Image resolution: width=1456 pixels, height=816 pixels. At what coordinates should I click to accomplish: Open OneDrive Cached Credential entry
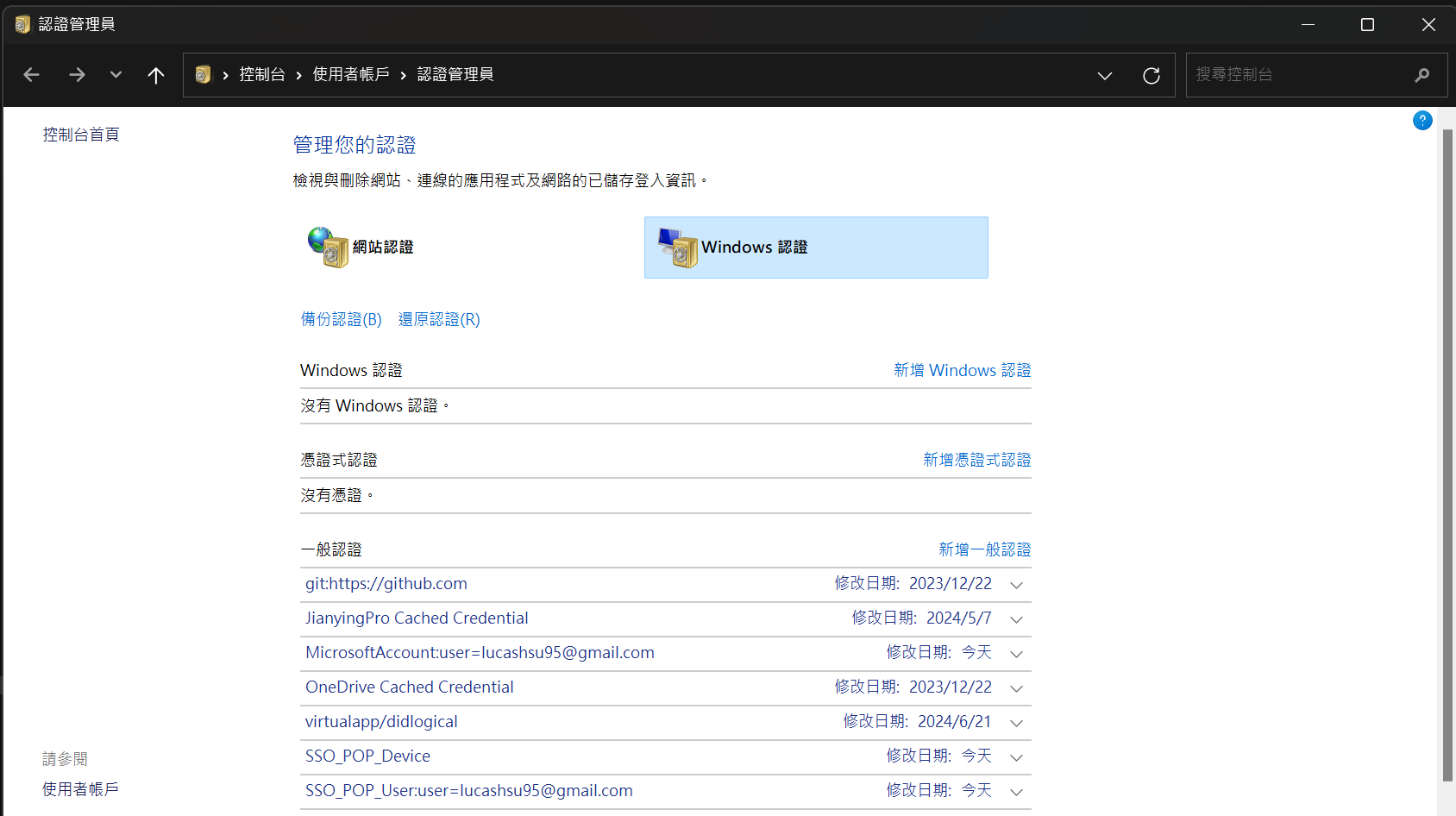pyautogui.click(x=410, y=687)
